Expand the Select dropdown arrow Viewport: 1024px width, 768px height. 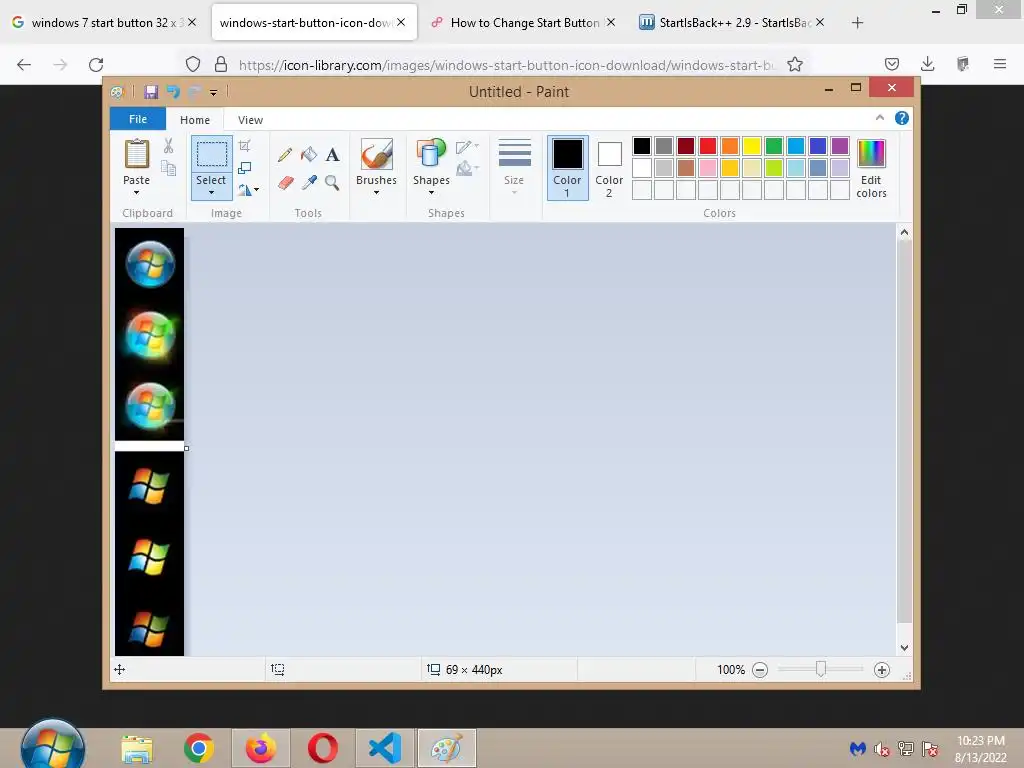(x=211, y=193)
